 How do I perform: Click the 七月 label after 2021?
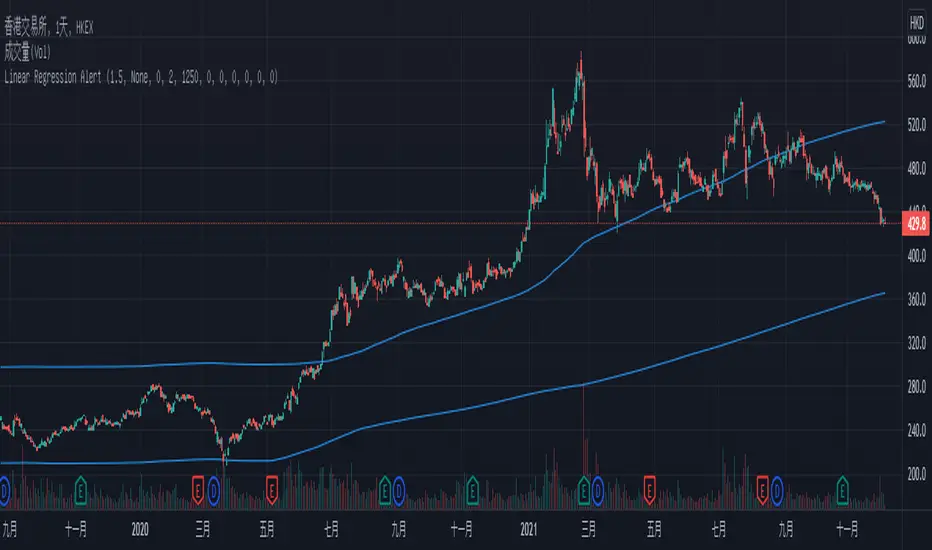click(x=719, y=529)
